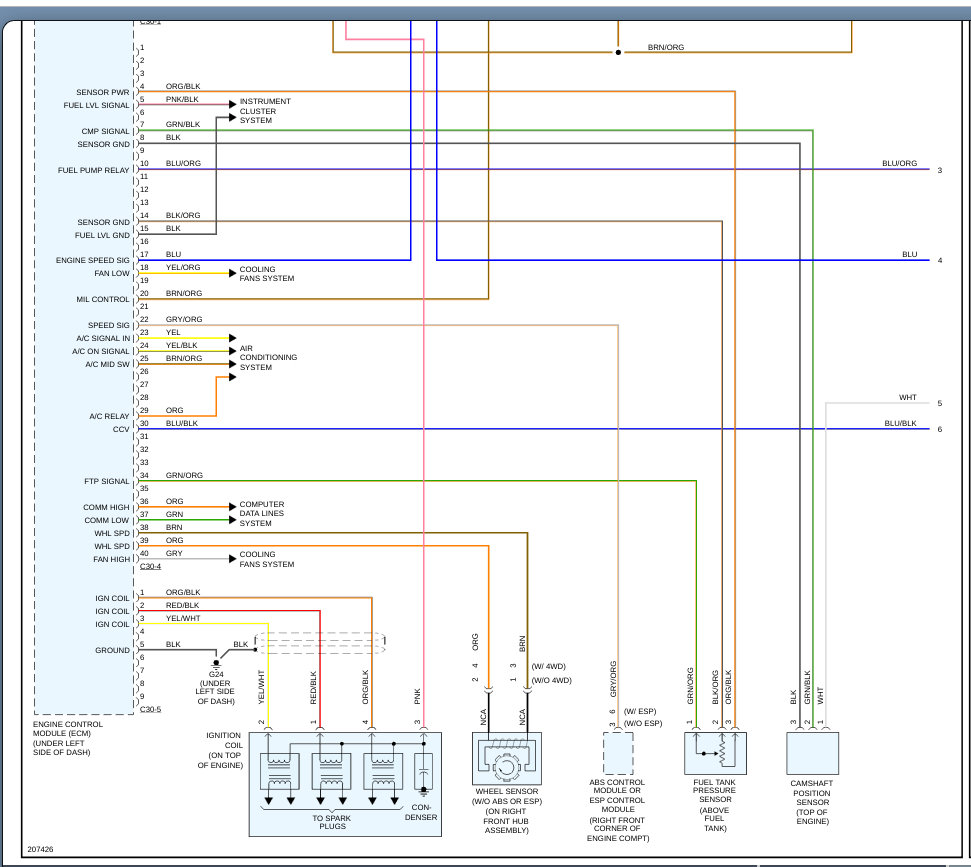
Task: Click the GRY/ORG wire label at pin 22
Action: click(184, 320)
